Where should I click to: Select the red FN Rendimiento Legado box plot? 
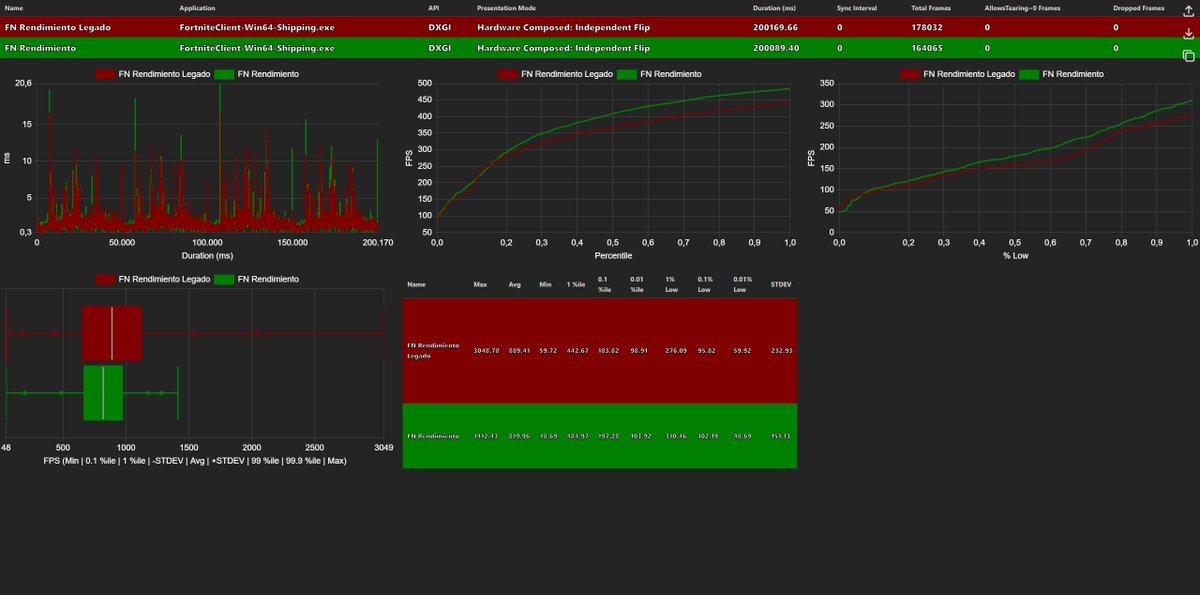coord(112,333)
